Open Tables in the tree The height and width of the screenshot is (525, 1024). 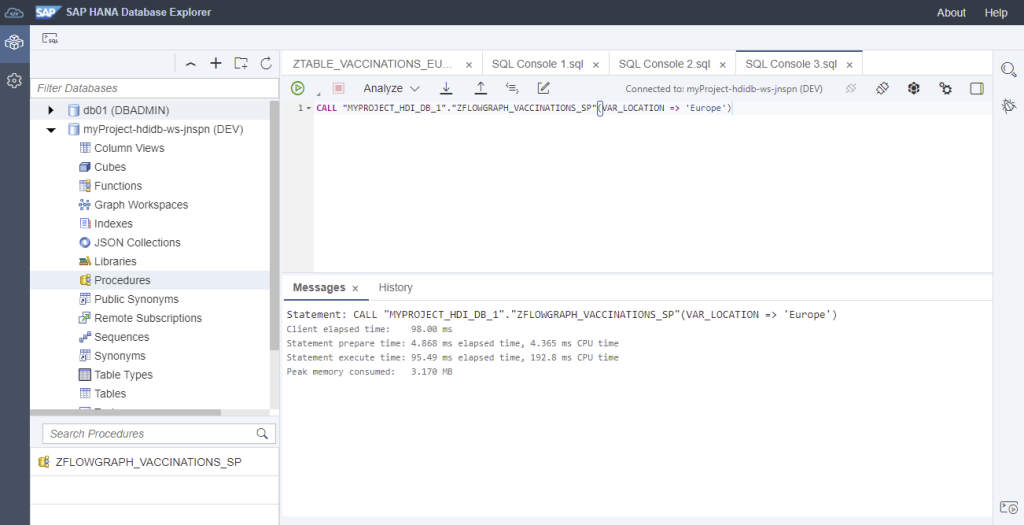pyautogui.click(x=110, y=394)
